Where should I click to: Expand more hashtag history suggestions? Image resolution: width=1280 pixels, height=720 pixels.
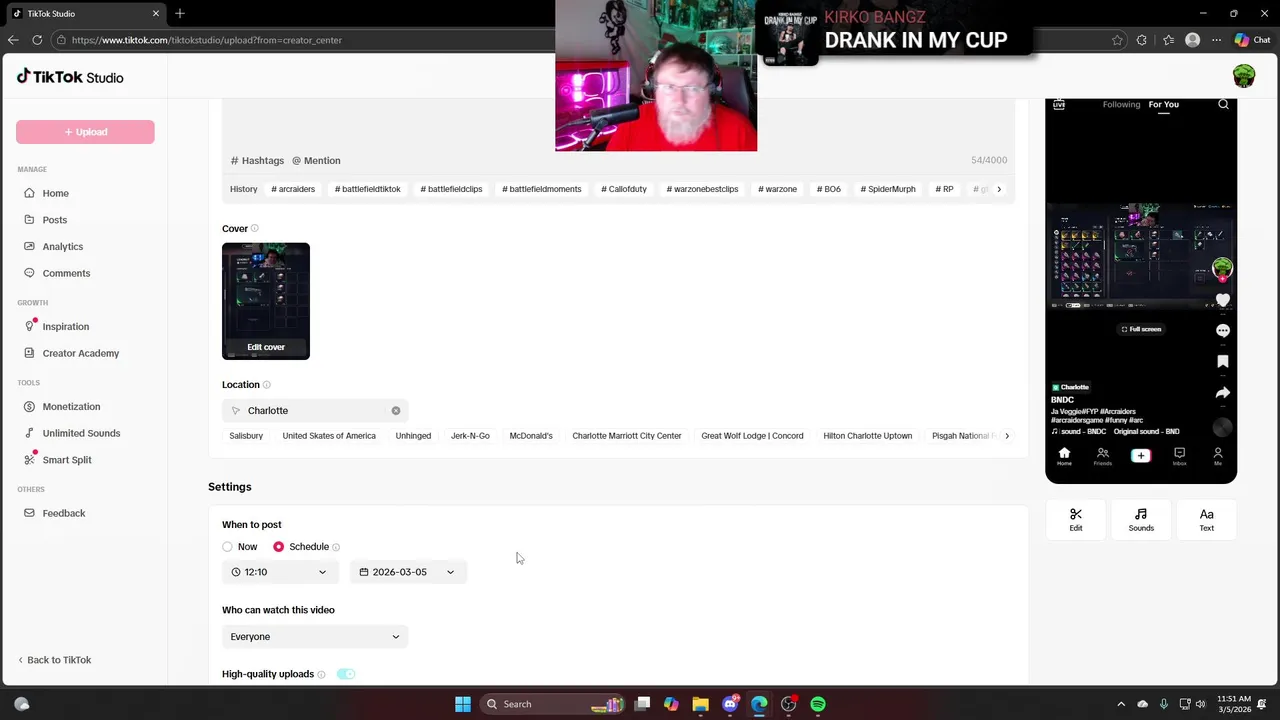(x=998, y=189)
